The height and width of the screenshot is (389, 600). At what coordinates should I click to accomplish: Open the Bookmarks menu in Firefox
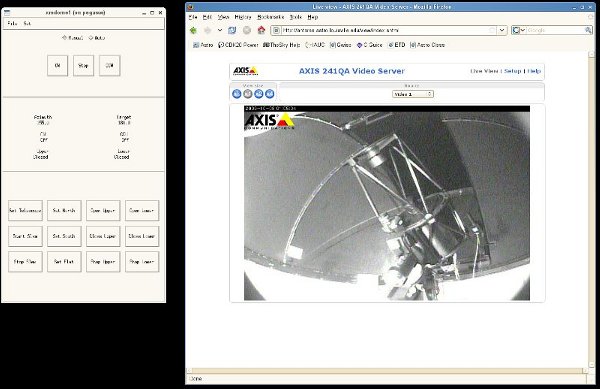pyautogui.click(x=271, y=17)
